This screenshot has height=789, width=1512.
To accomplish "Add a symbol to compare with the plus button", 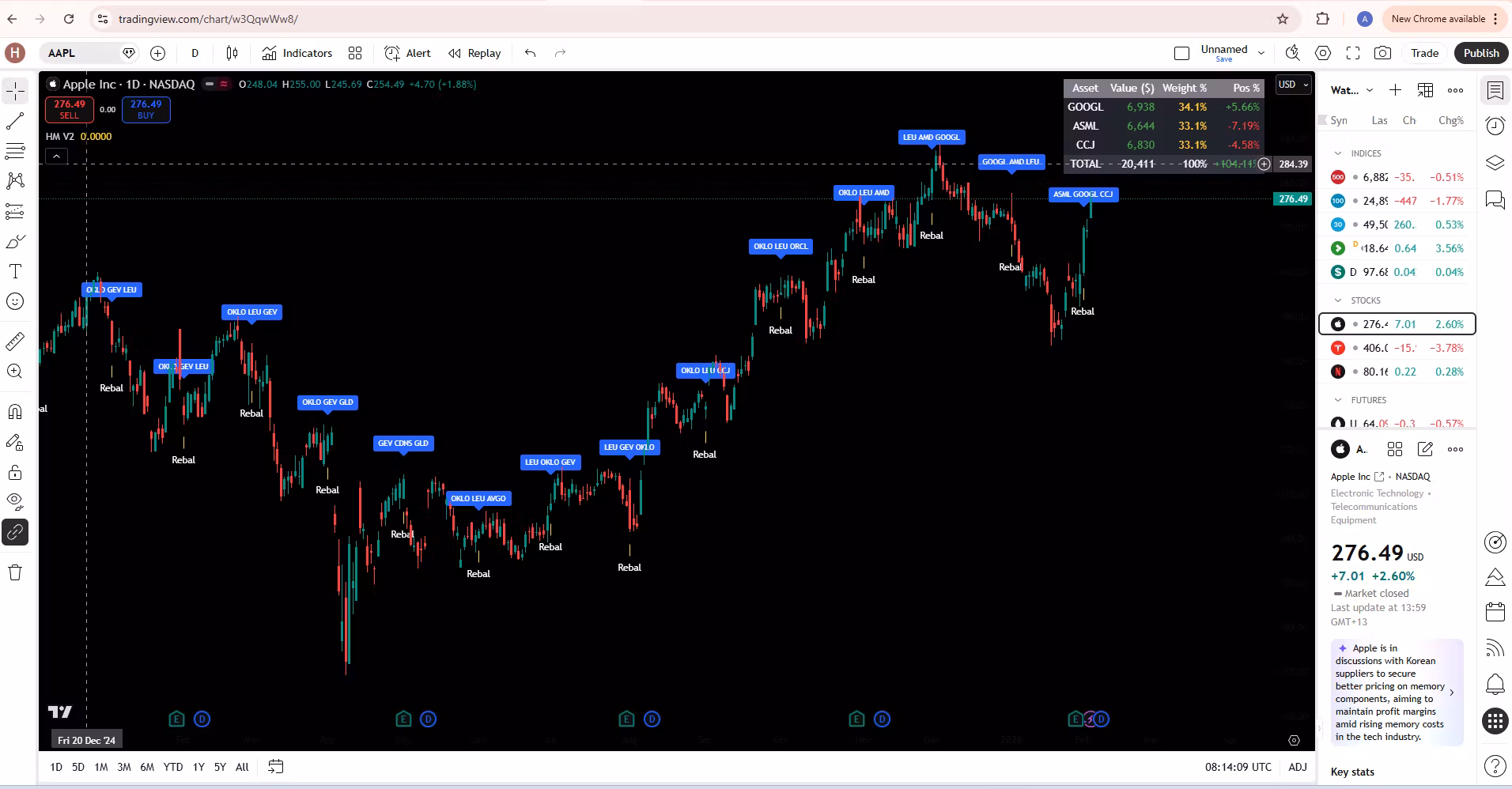I will (158, 53).
